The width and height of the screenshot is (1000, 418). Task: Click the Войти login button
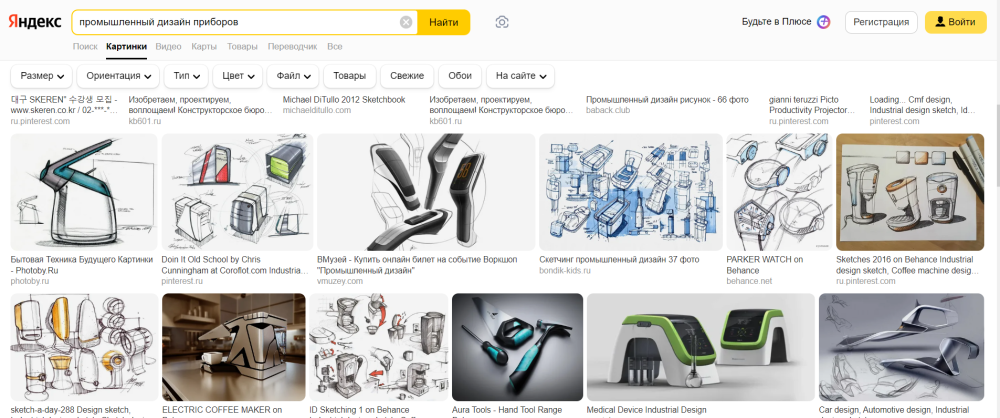pyautogui.click(x=955, y=22)
